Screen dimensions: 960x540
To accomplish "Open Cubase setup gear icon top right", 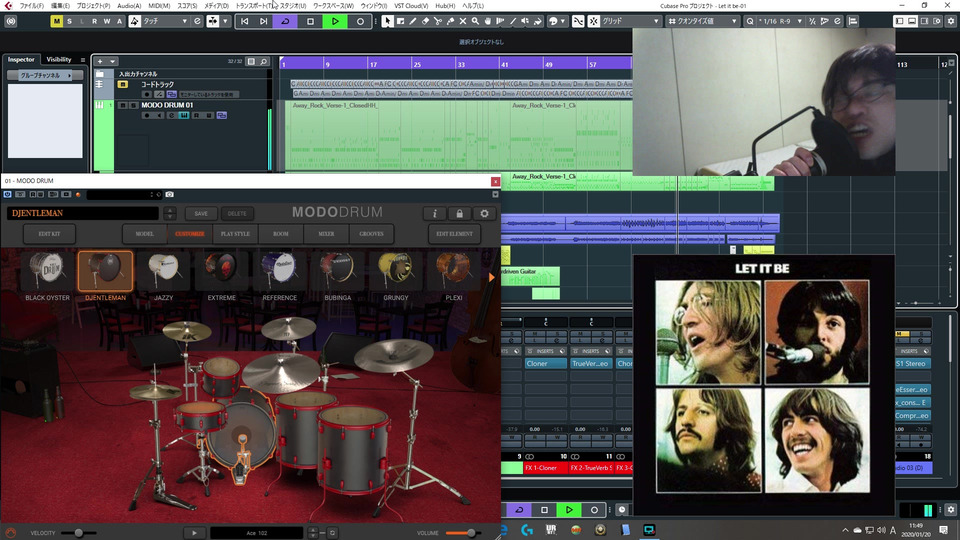I will coord(951,21).
